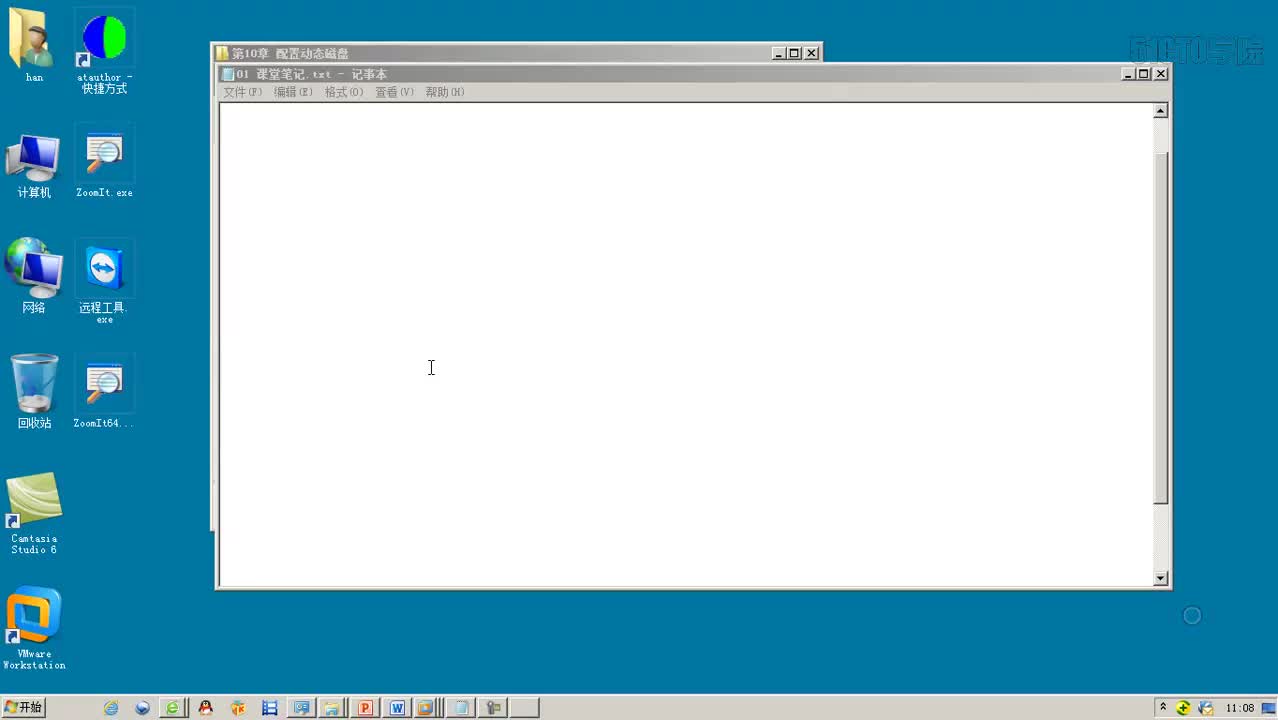Click the Notepad vertical scrollbar thumb
The width and height of the screenshot is (1278, 720).
(1161, 328)
